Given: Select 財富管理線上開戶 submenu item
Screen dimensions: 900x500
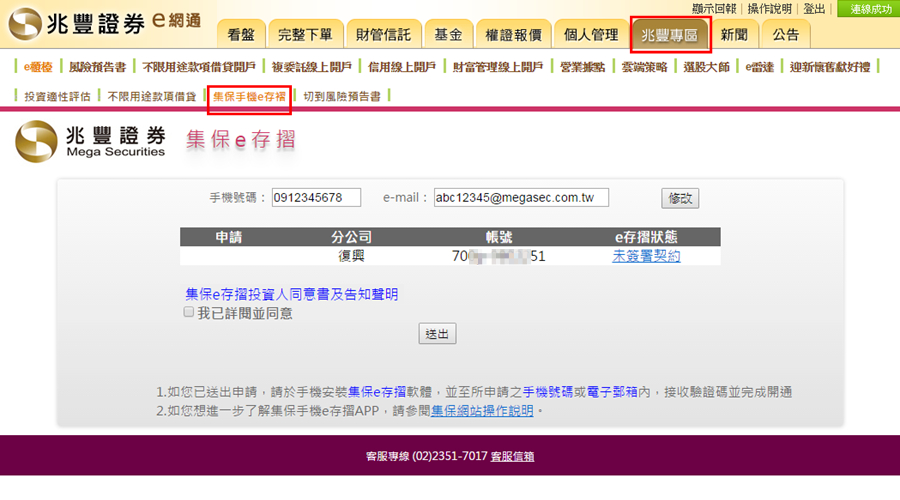Looking at the screenshot, I should [498, 67].
